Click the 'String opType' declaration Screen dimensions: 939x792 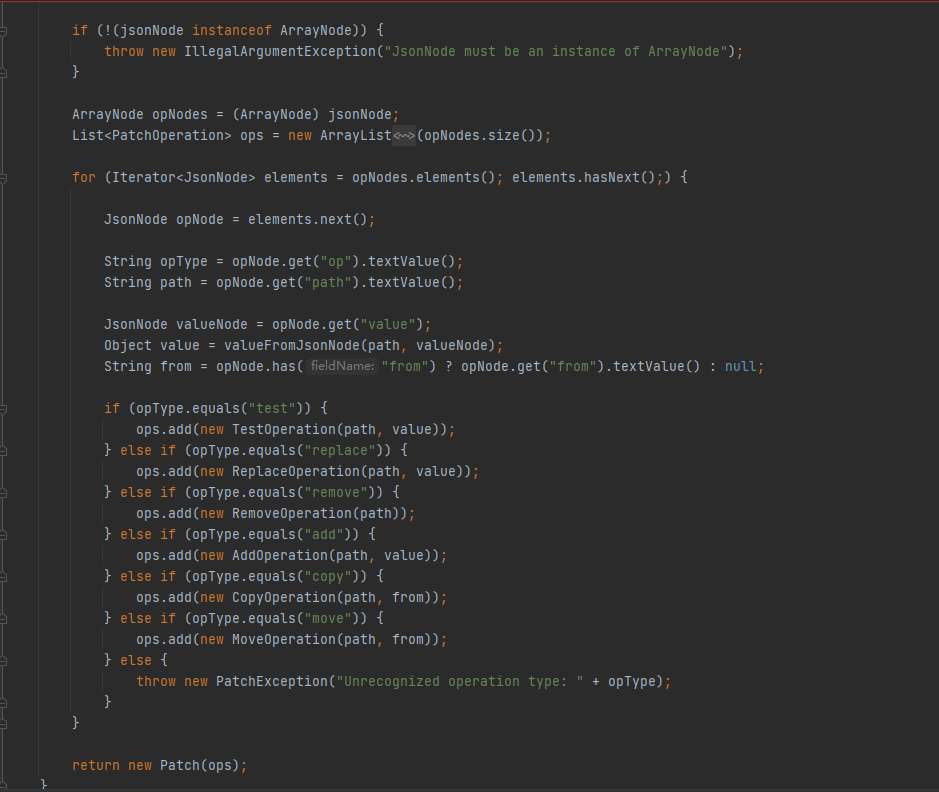pyautogui.click(x=156, y=261)
